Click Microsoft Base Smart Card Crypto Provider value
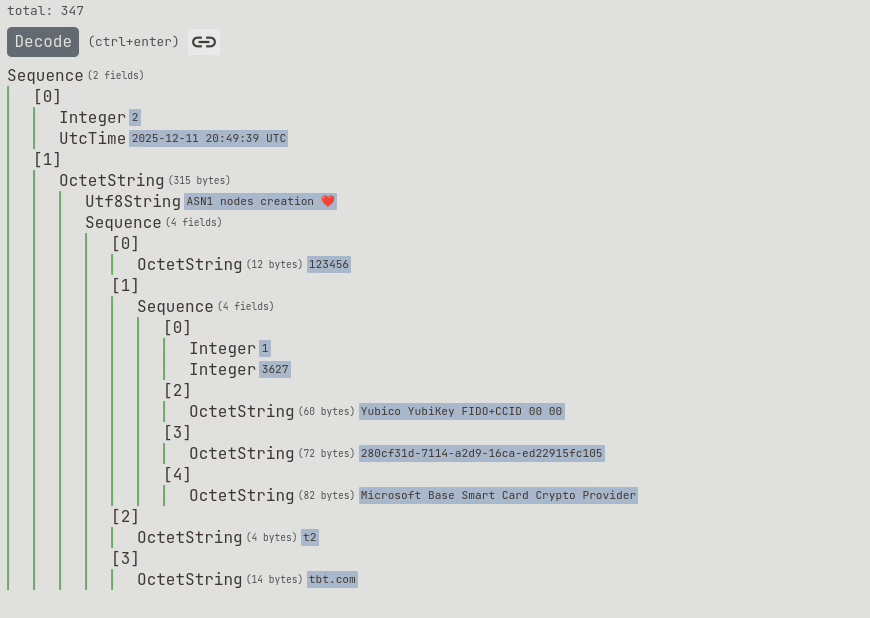This screenshot has width=870, height=618. tap(498, 496)
